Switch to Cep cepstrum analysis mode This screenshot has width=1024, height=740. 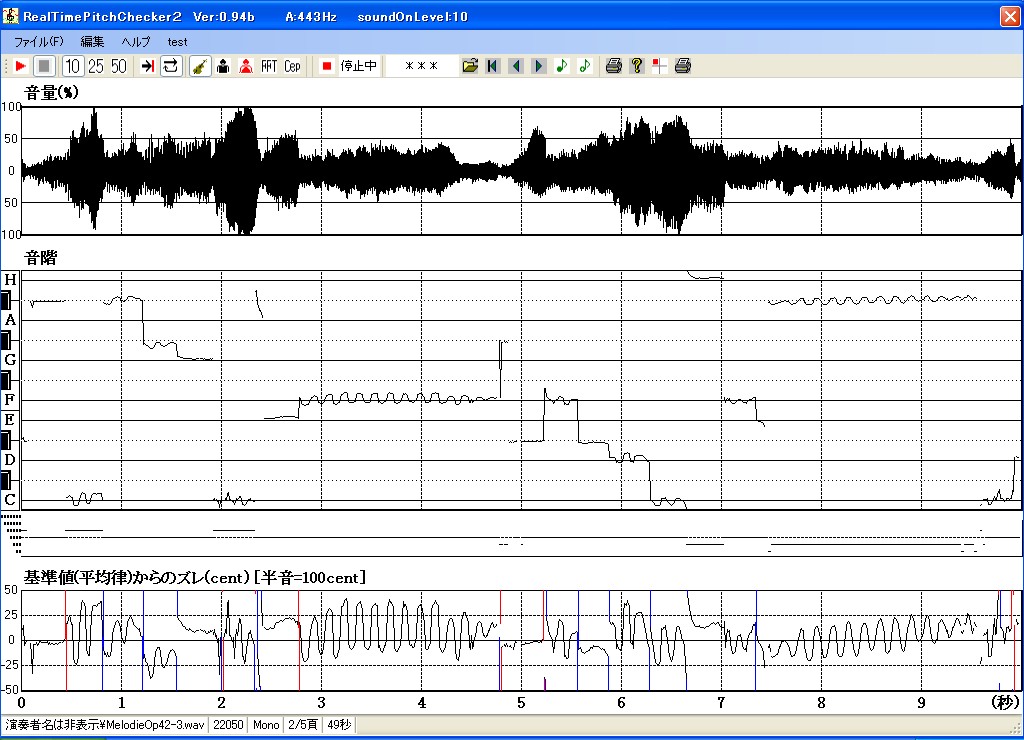292,66
